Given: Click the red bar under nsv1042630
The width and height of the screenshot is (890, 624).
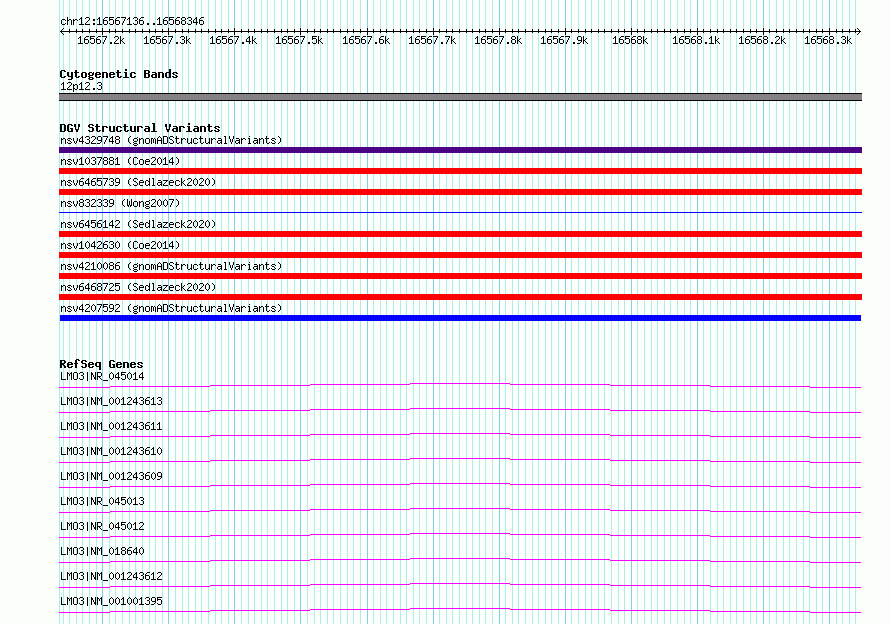Looking at the screenshot, I should (x=460, y=255).
